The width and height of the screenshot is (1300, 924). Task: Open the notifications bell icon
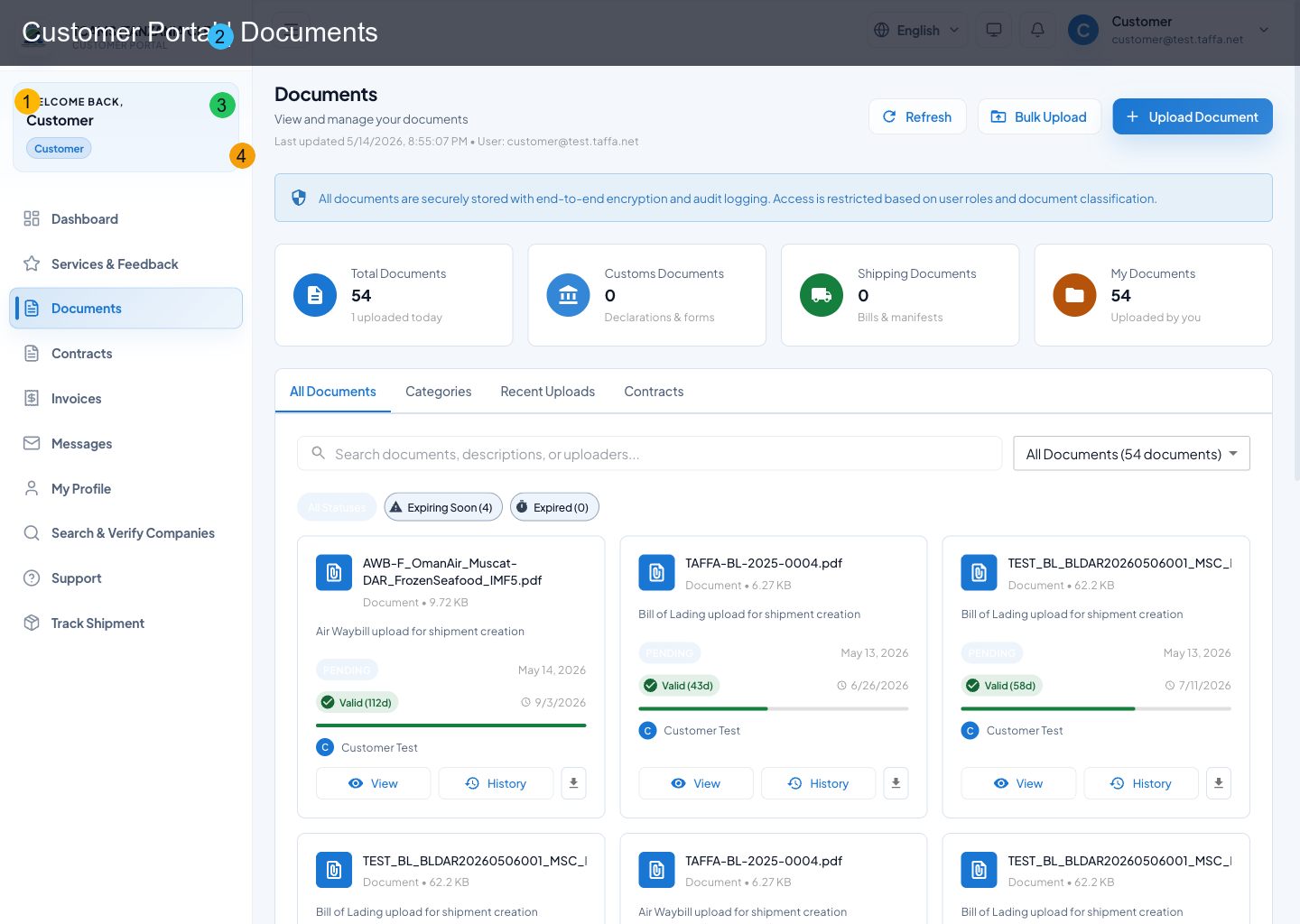click(x=1037, y=30)
